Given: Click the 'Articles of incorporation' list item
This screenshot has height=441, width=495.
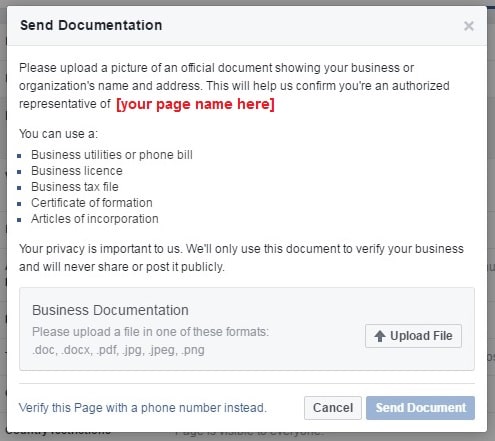Looking at the screenshot, I should pyautogui.click(x=95, y=219).
